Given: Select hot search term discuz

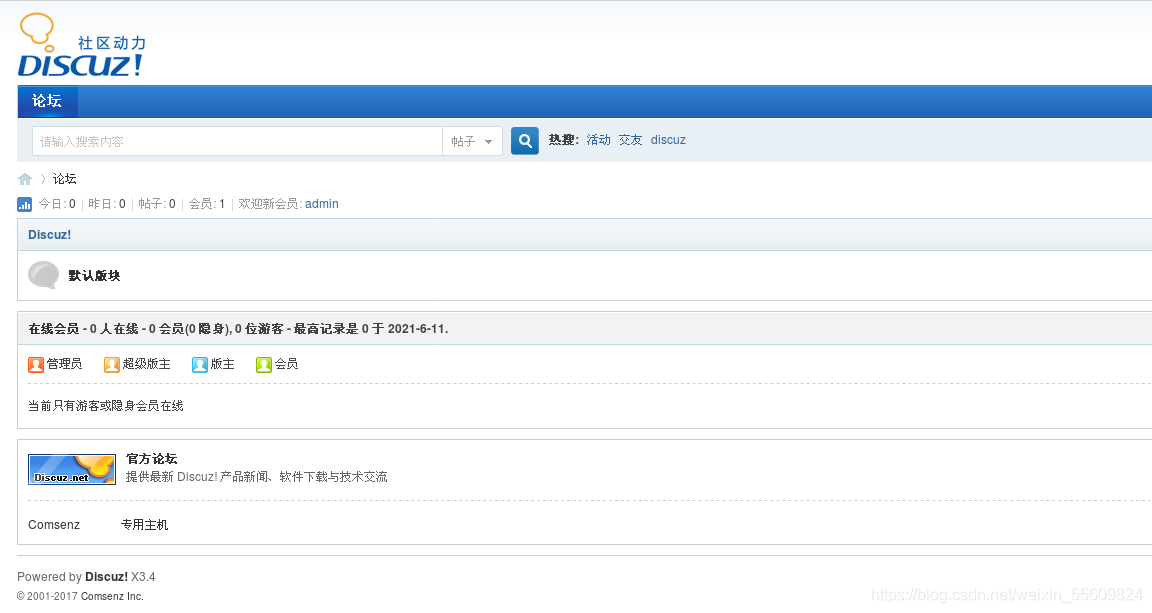Looking at the screenshot, I should pos(668,140).
